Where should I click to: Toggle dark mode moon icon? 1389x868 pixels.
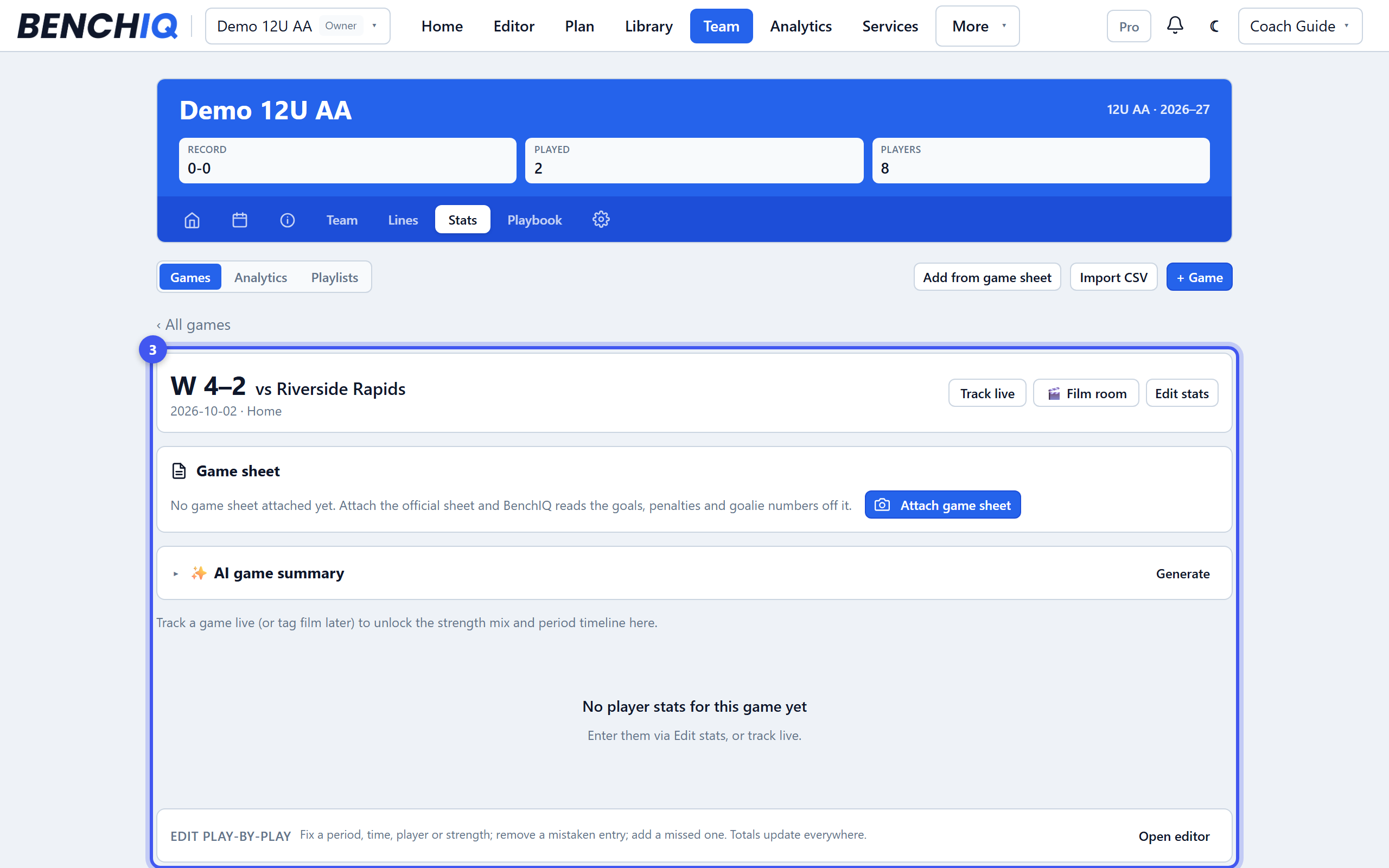(1214, 26)
